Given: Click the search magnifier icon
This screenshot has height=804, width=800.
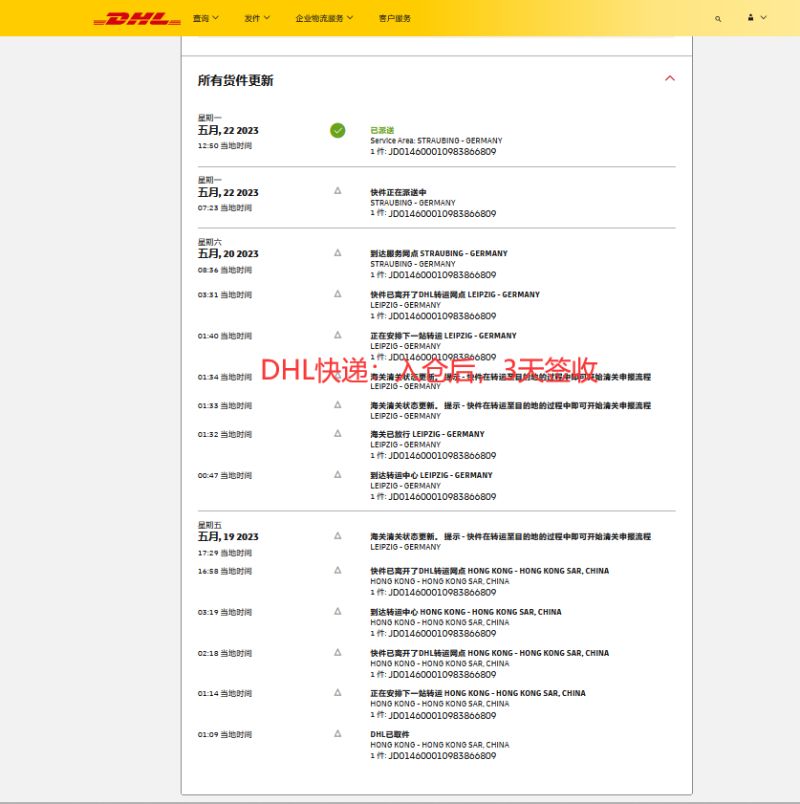Looking at the screenshot, I should pyautogui.click(x=718, y=18).
